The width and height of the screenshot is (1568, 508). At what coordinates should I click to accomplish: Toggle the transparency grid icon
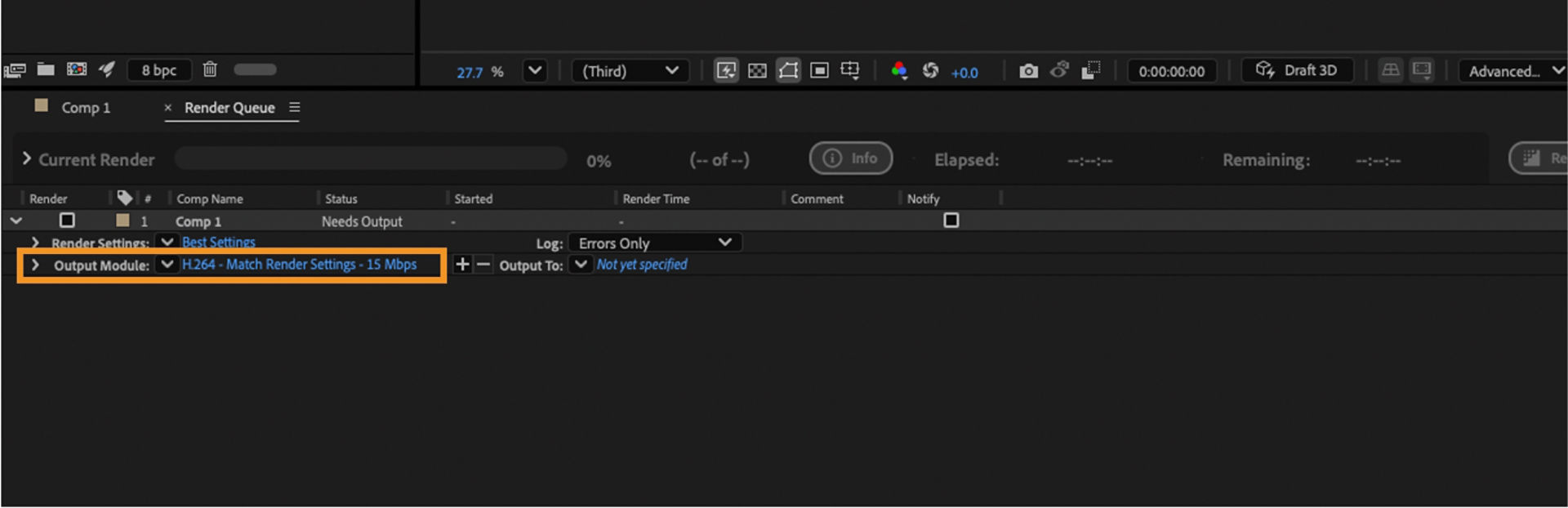click(x=757, y=71)
